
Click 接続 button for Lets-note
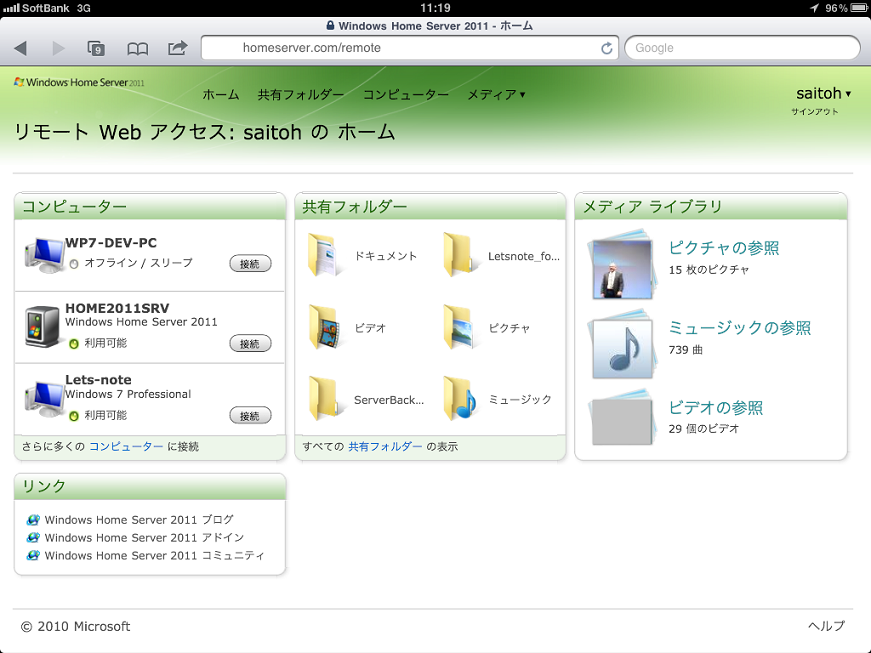click(x=250, y=415)
